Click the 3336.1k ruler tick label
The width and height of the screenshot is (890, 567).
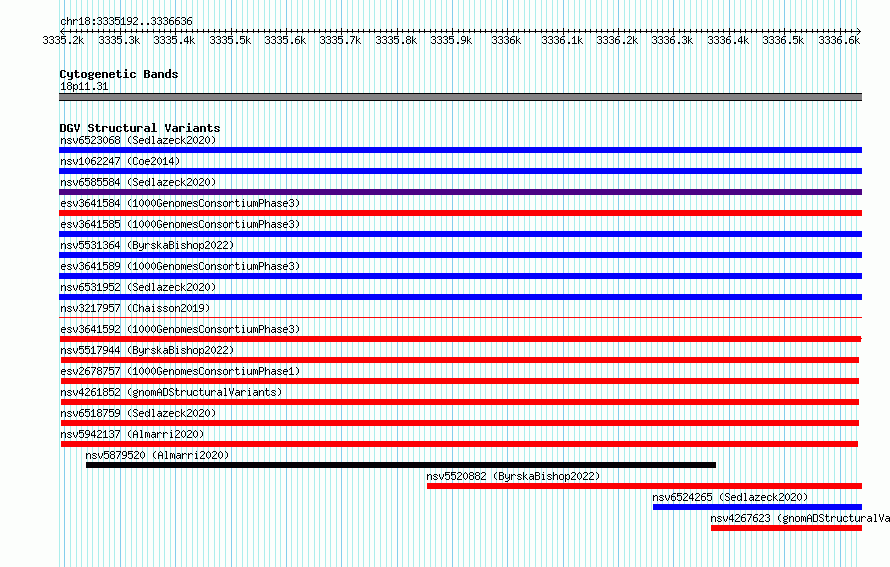tap(562, 40)
